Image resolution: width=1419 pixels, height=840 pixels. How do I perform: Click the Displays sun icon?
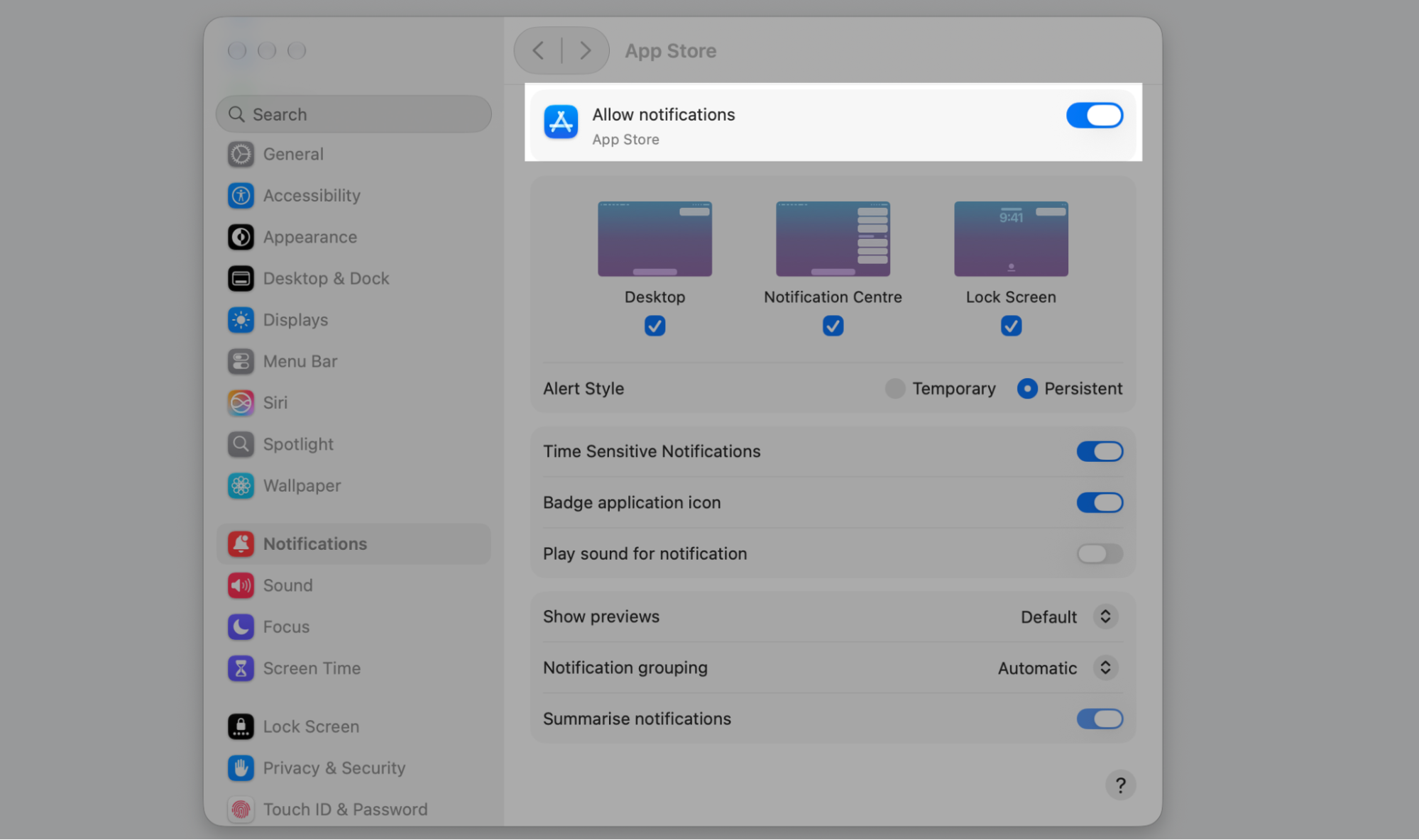click(x=241, y=320)
